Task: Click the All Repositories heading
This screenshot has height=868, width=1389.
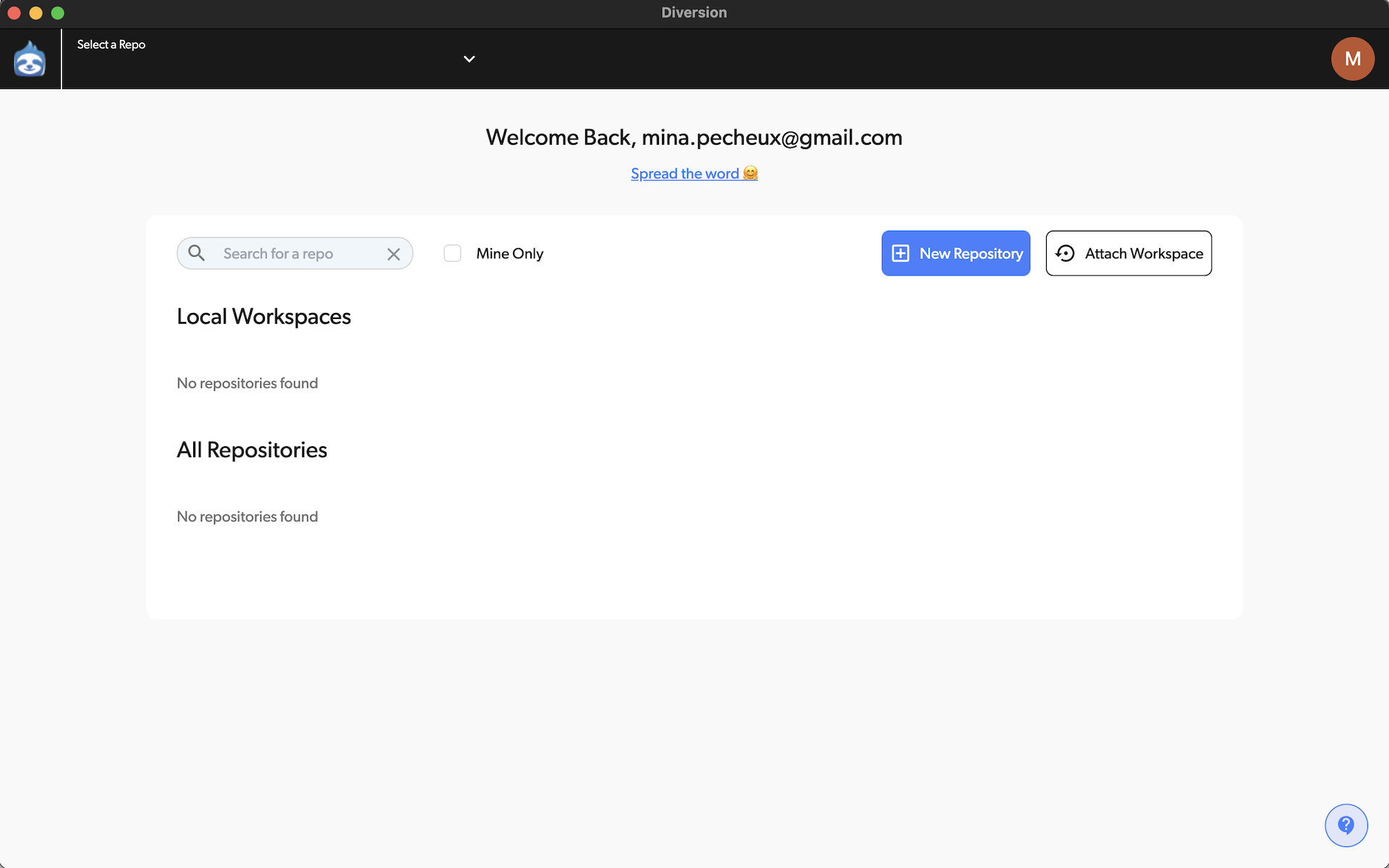Action: (x=252, y=450)
